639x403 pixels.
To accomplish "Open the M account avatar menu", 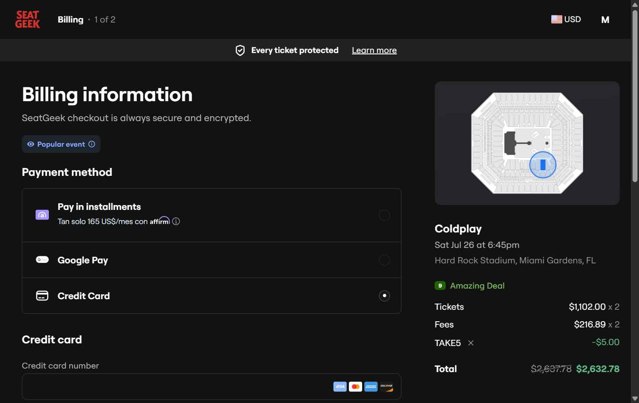I will tap(605, 20).
